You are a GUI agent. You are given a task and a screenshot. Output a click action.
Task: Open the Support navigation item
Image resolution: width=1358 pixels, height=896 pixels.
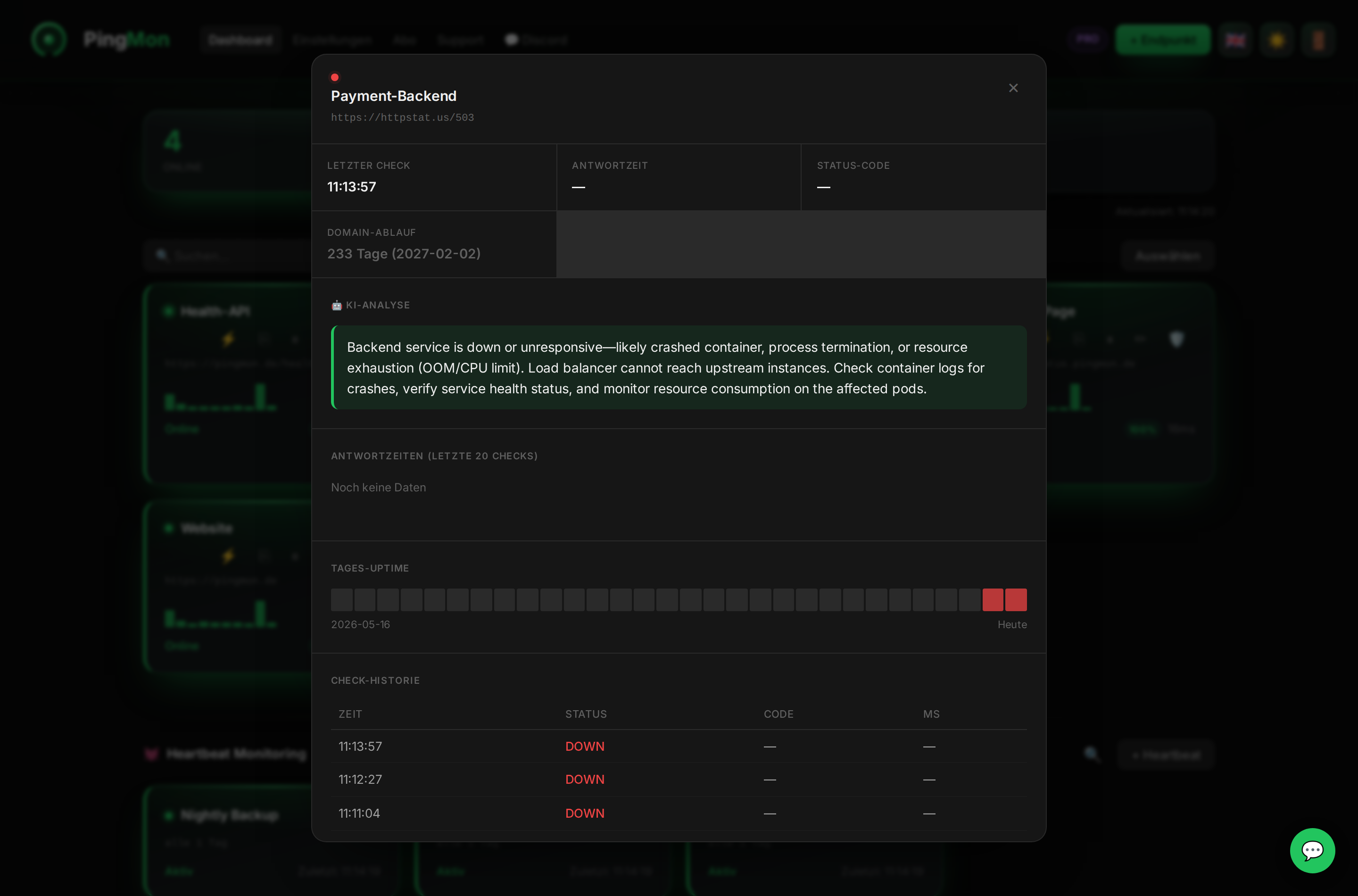pos(461,40)
